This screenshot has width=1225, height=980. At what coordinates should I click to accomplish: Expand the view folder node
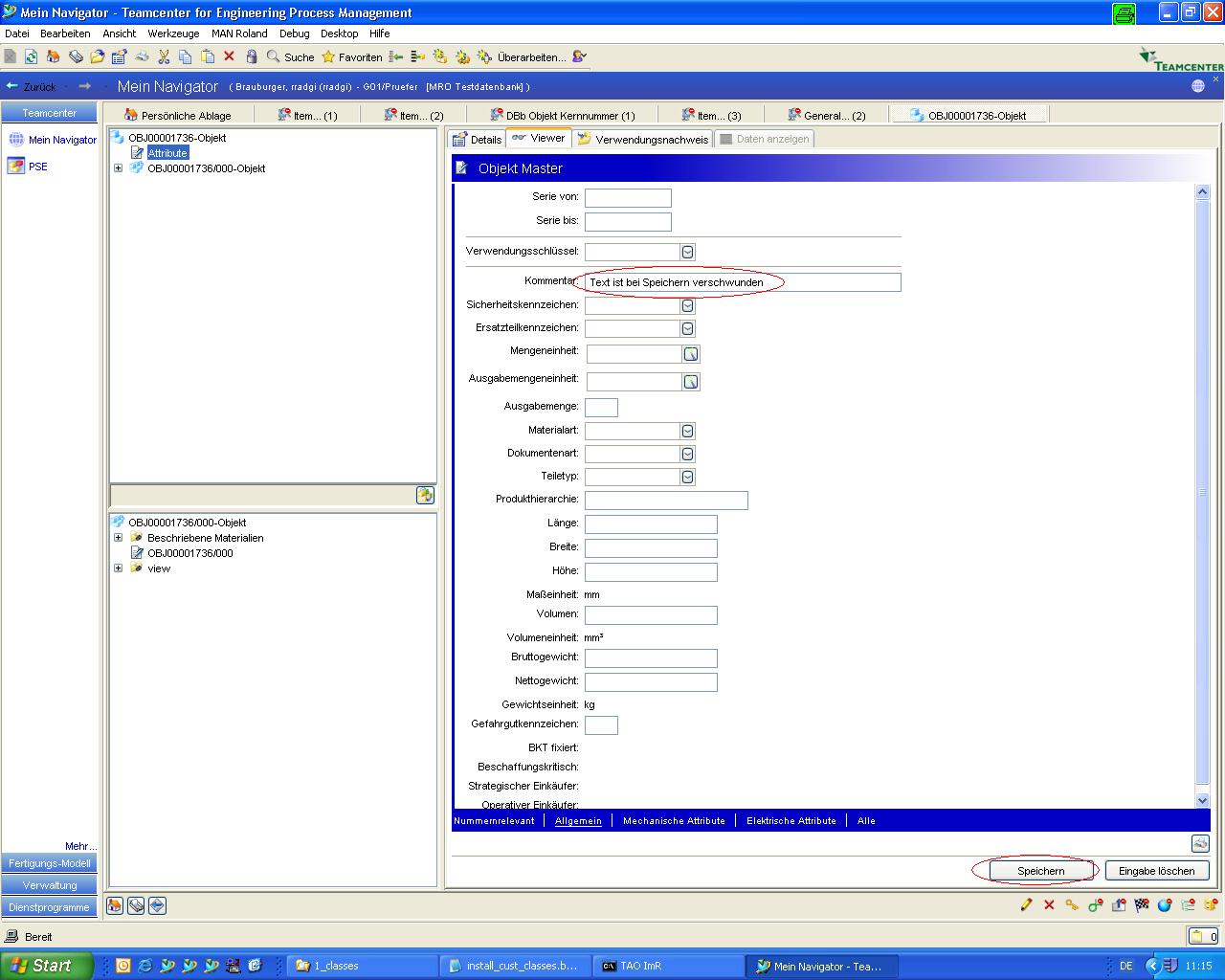[x=118, y=568]
